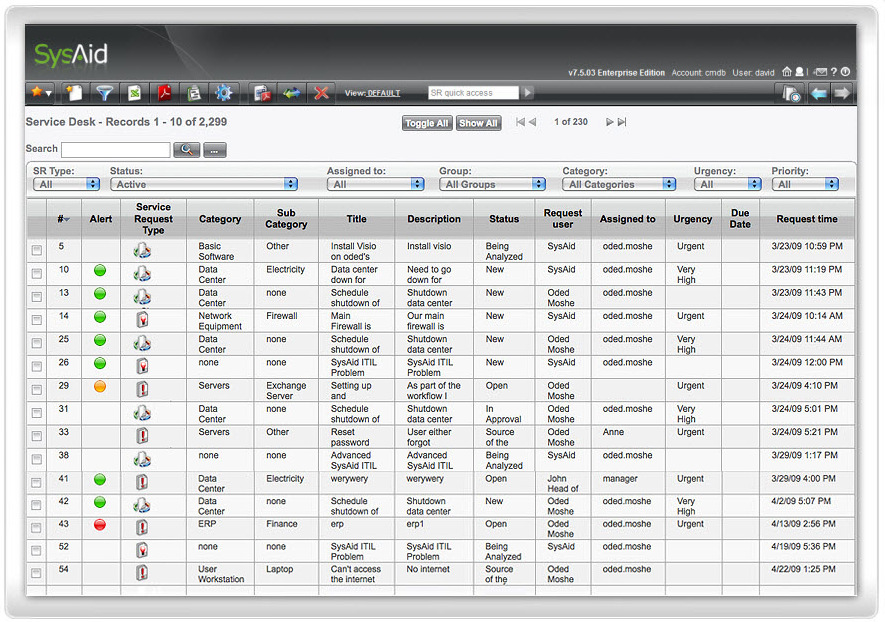
Task: Tick the checkbox for record 13
Action: (37, 297)
